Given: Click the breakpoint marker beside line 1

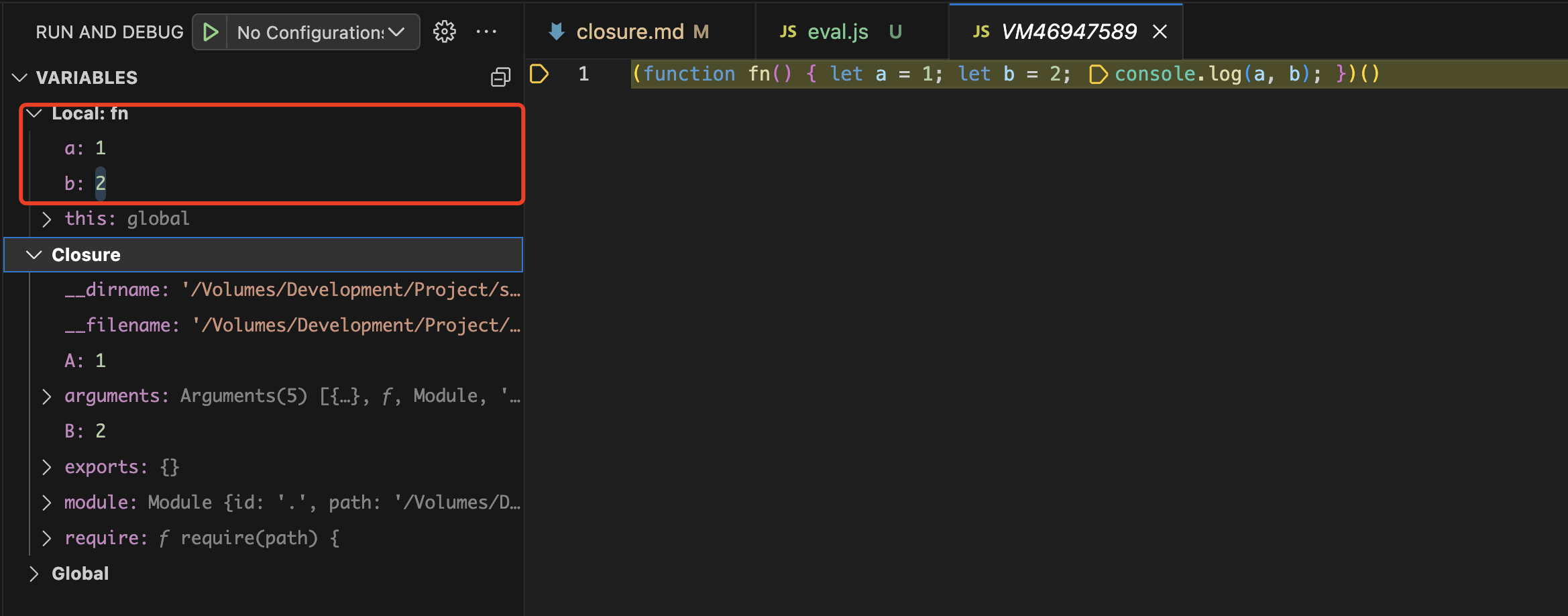Looking at the screenshot, I should pyautogui.click(x=539, y=74).
